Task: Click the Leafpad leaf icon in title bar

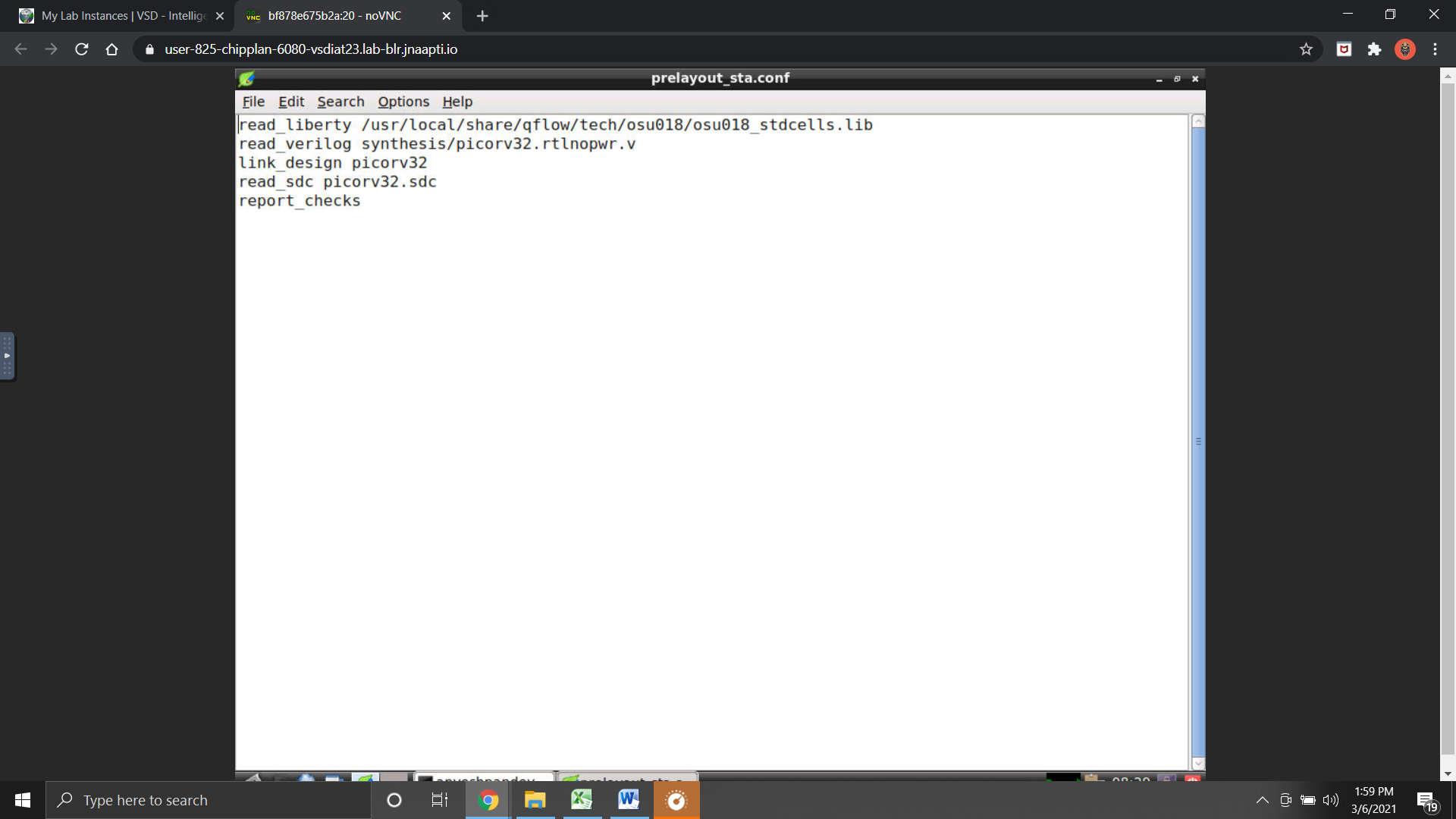Action: click(x=246, y=78)
